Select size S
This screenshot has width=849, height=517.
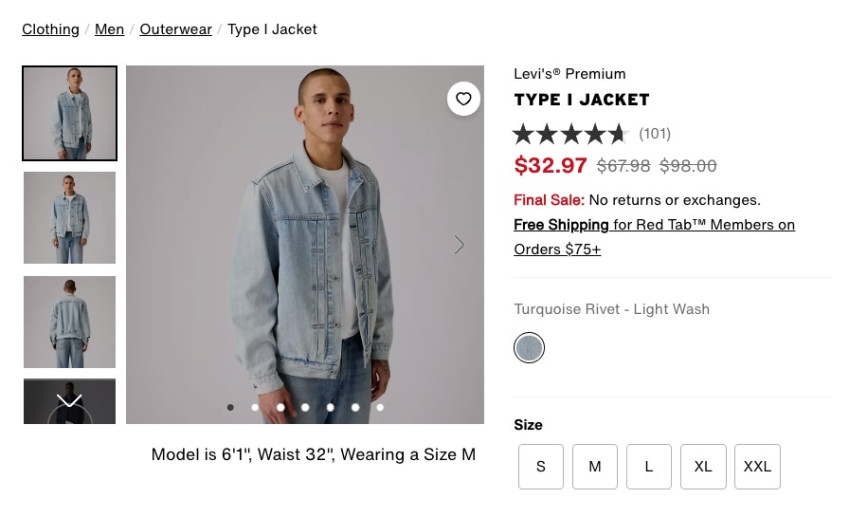point(541,467)
